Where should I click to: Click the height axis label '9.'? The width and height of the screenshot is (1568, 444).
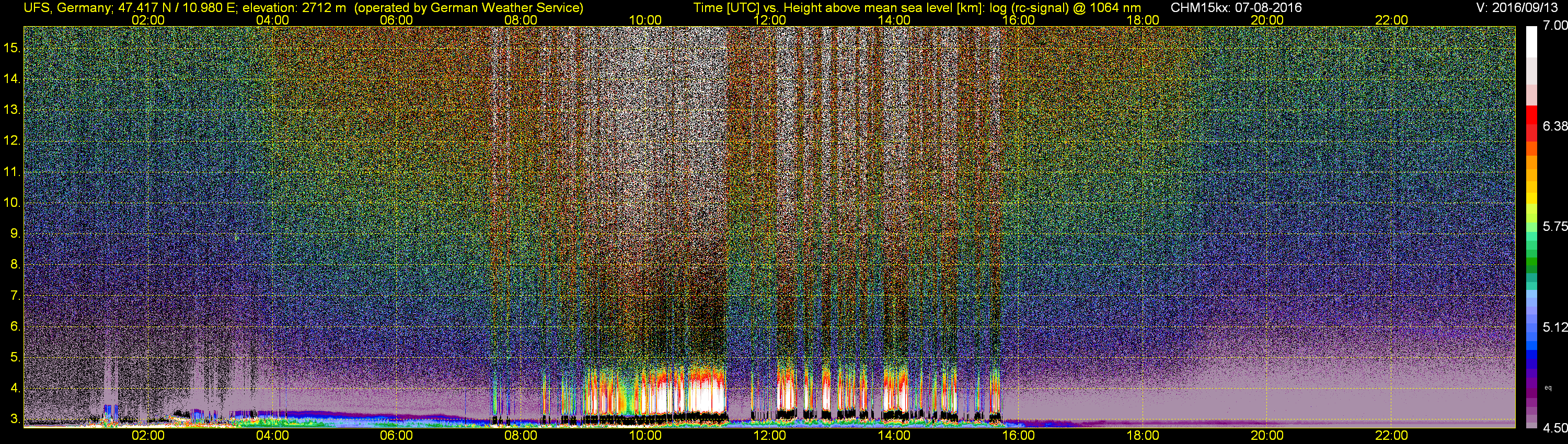point(16,233)
